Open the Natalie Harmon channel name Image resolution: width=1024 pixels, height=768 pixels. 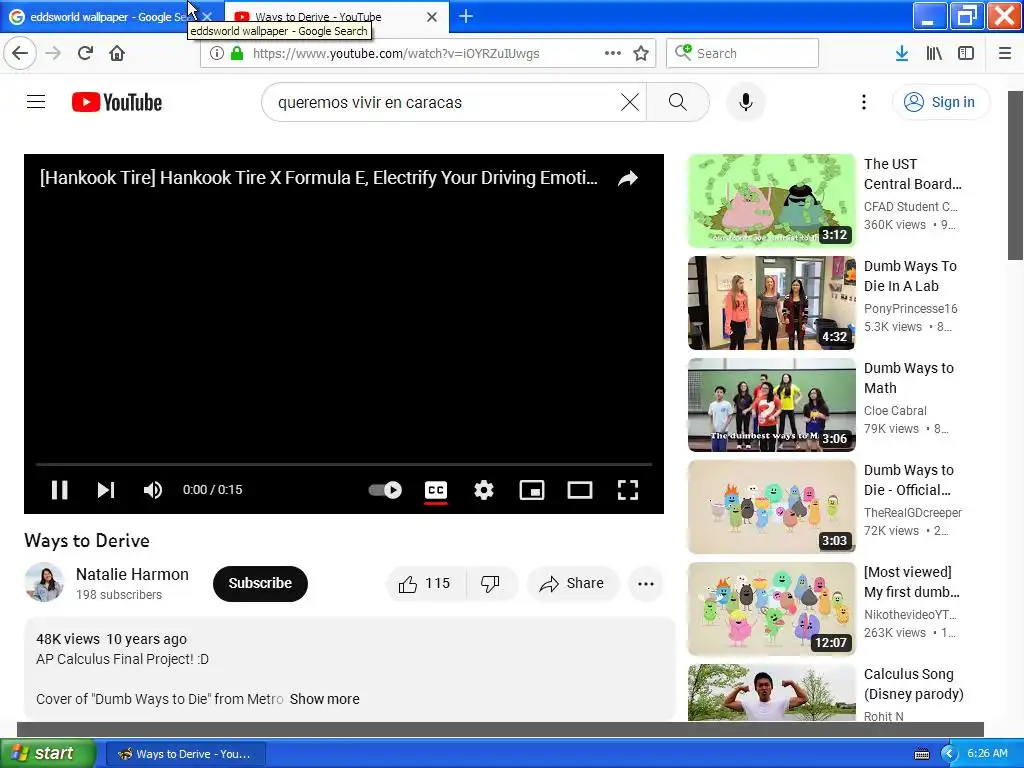[132, 574]
